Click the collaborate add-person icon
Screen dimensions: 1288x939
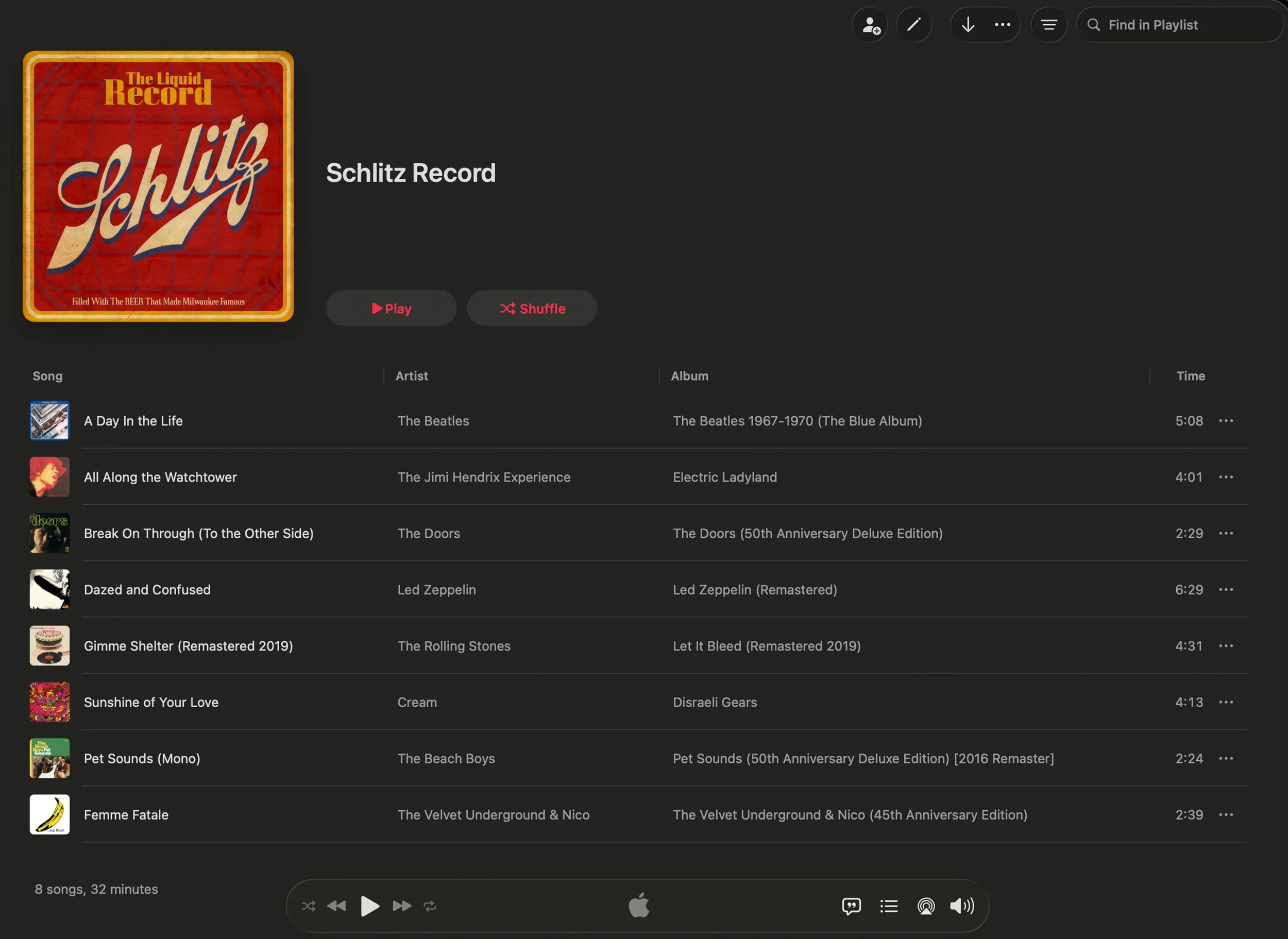(870, 25)
